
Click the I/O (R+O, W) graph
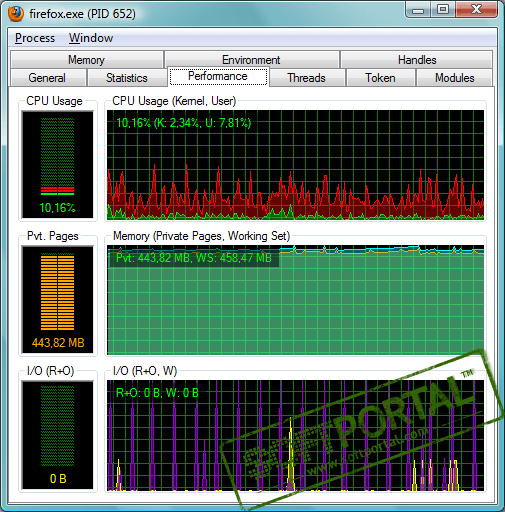(295, 435)
